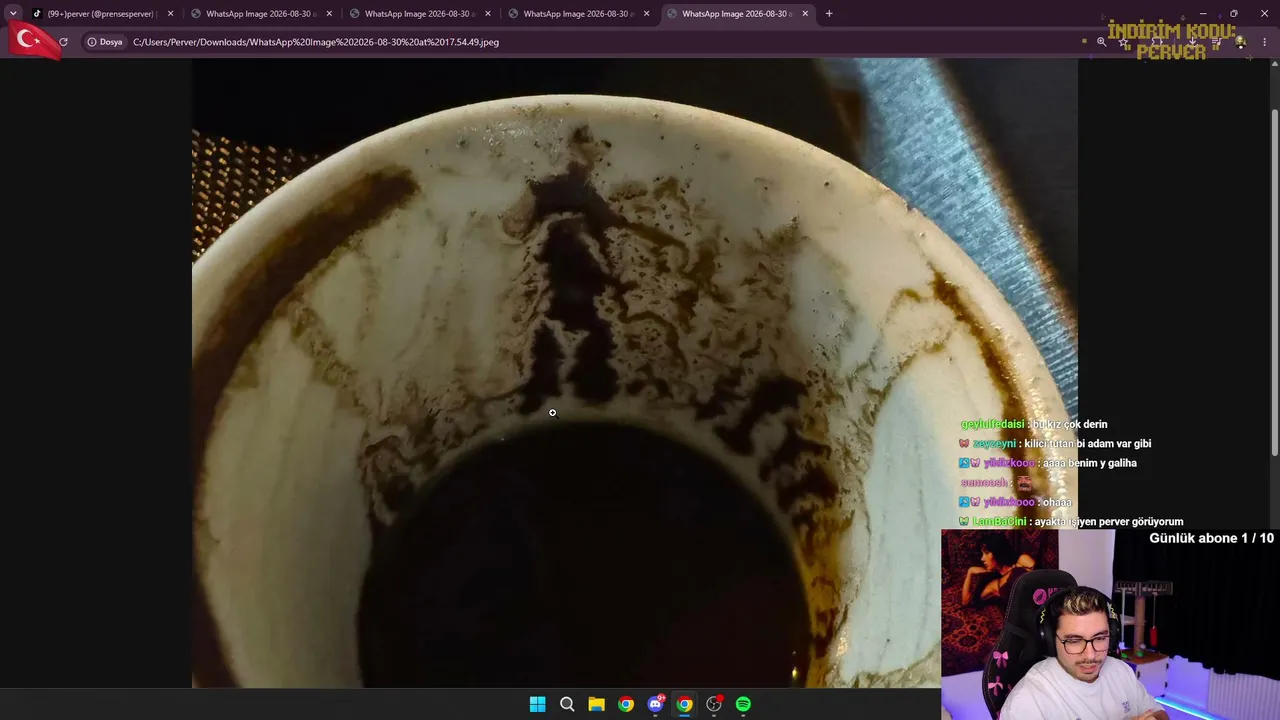The width and height of the screenshot is (1280, 720).
Task: Open the tab search dropdown arrow
Action: [13, 14]
